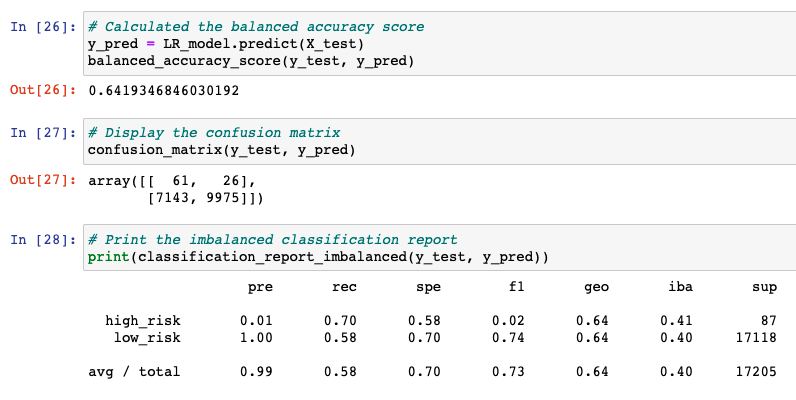This screenshot has width=796, height=400.
Task: Click the high_risk row label
Action: (x=143, y=321)
